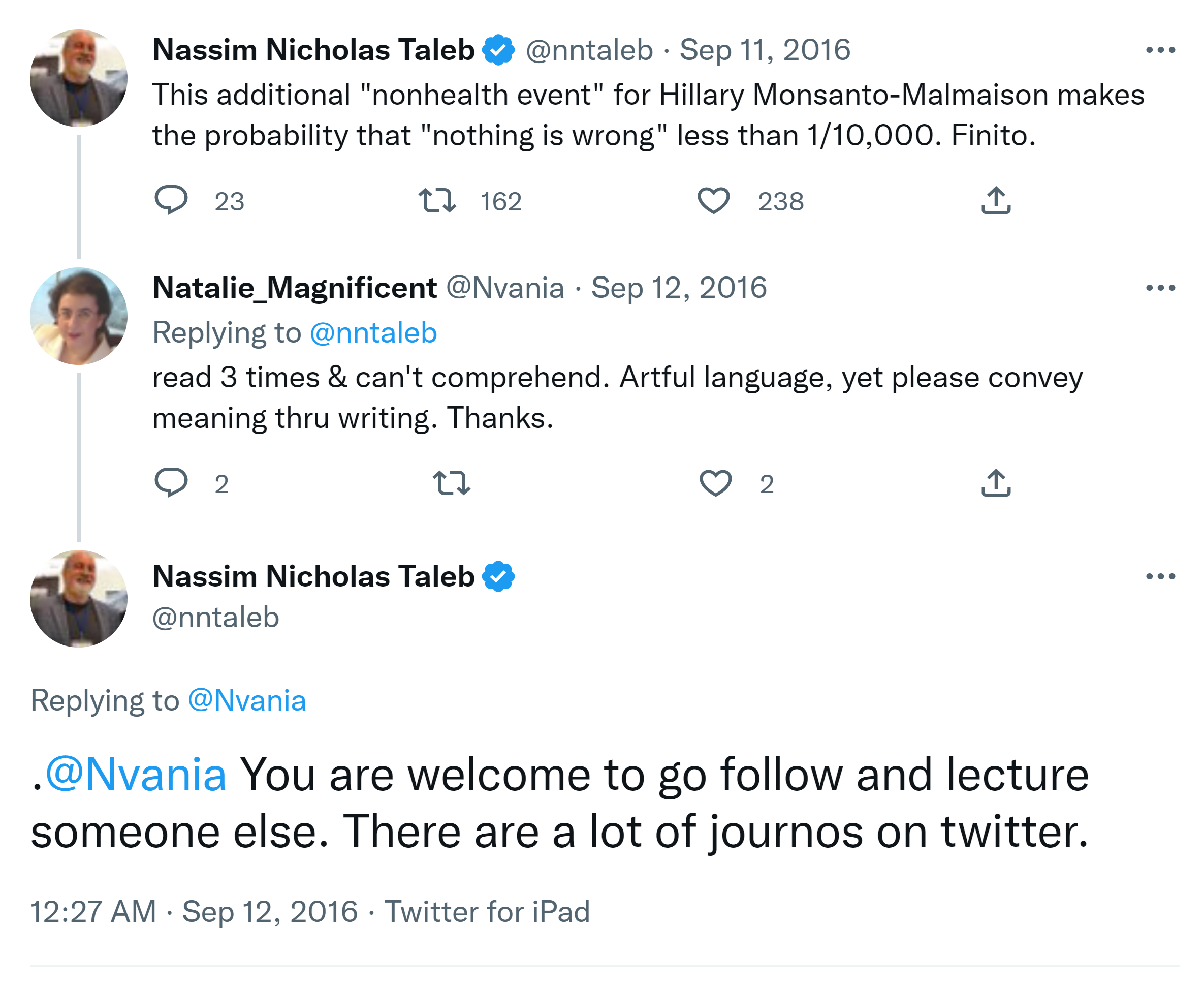Click the "Twitter for iPad" source label
The height and width of the screenshot is (984, 1204).
(487, 911)
